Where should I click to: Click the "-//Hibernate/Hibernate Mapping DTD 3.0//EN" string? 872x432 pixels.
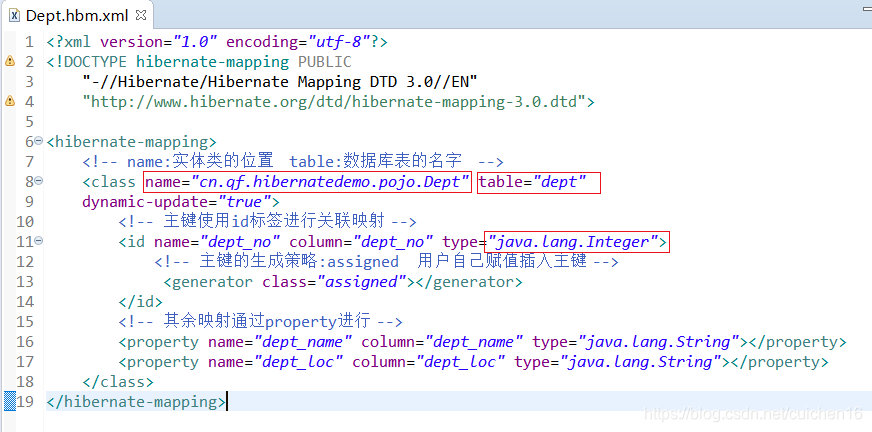280,82
